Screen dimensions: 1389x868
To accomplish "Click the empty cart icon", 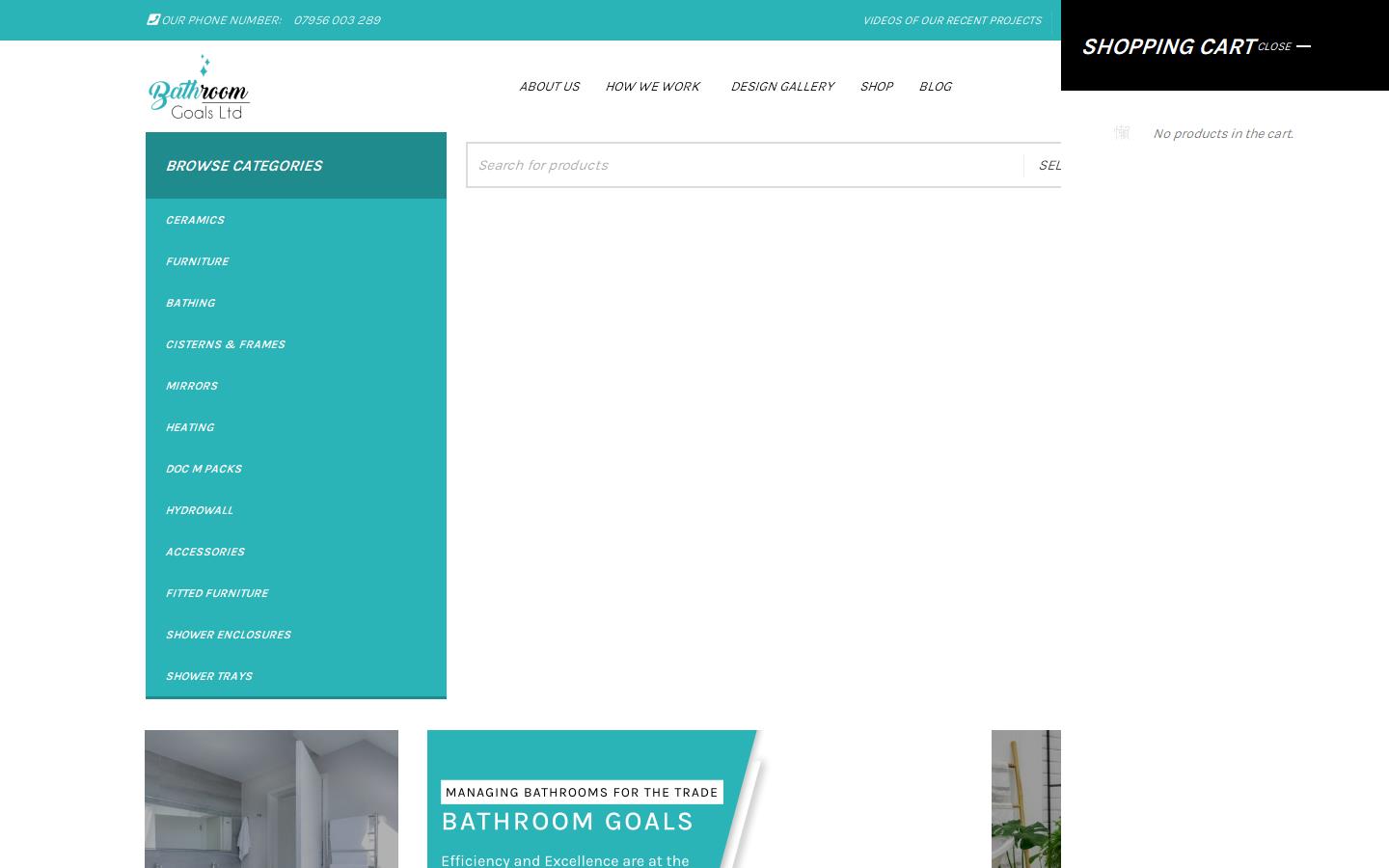I will pyautogui.click(x=1122, y=133).
